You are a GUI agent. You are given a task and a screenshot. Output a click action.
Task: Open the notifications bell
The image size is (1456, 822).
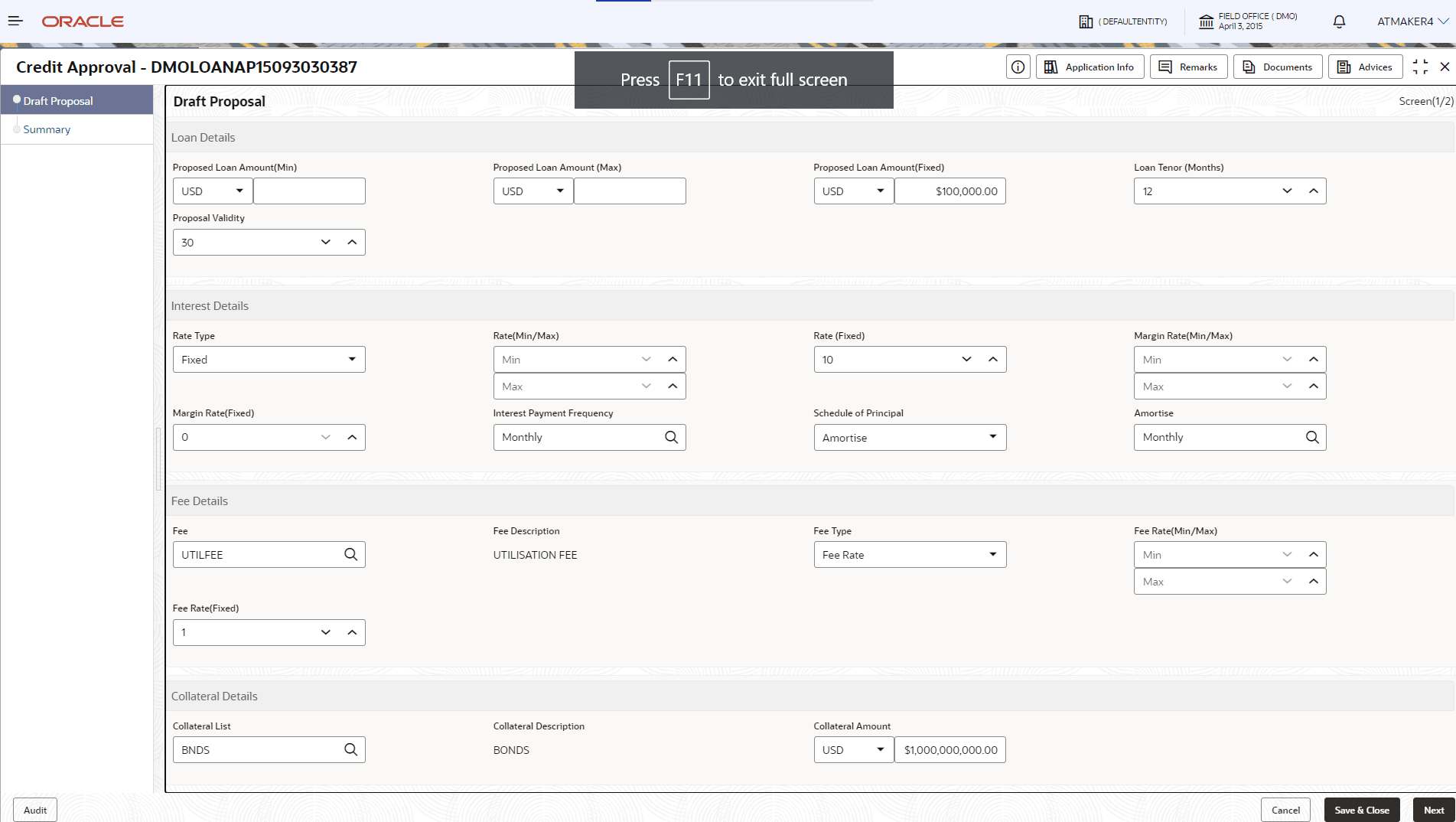pos(1339,21)
